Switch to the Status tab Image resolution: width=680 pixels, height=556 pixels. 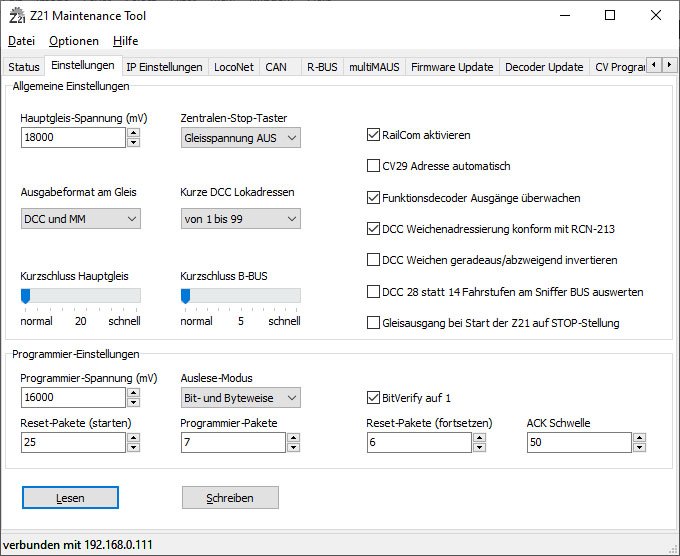[x=24, y=67]
